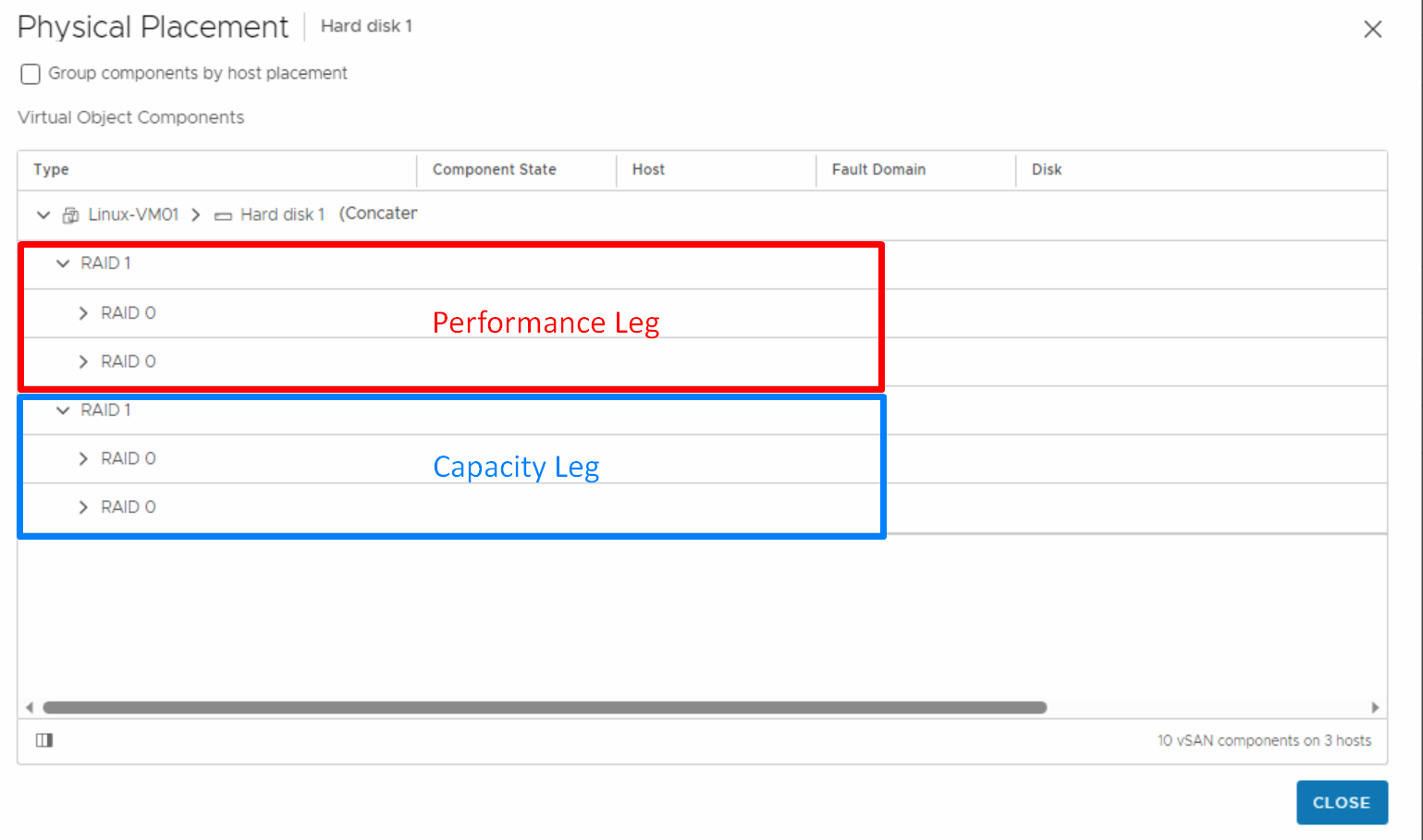Open the column display selector icon
This screenshot has height=840, width=1423.
(x=43, y=740)
